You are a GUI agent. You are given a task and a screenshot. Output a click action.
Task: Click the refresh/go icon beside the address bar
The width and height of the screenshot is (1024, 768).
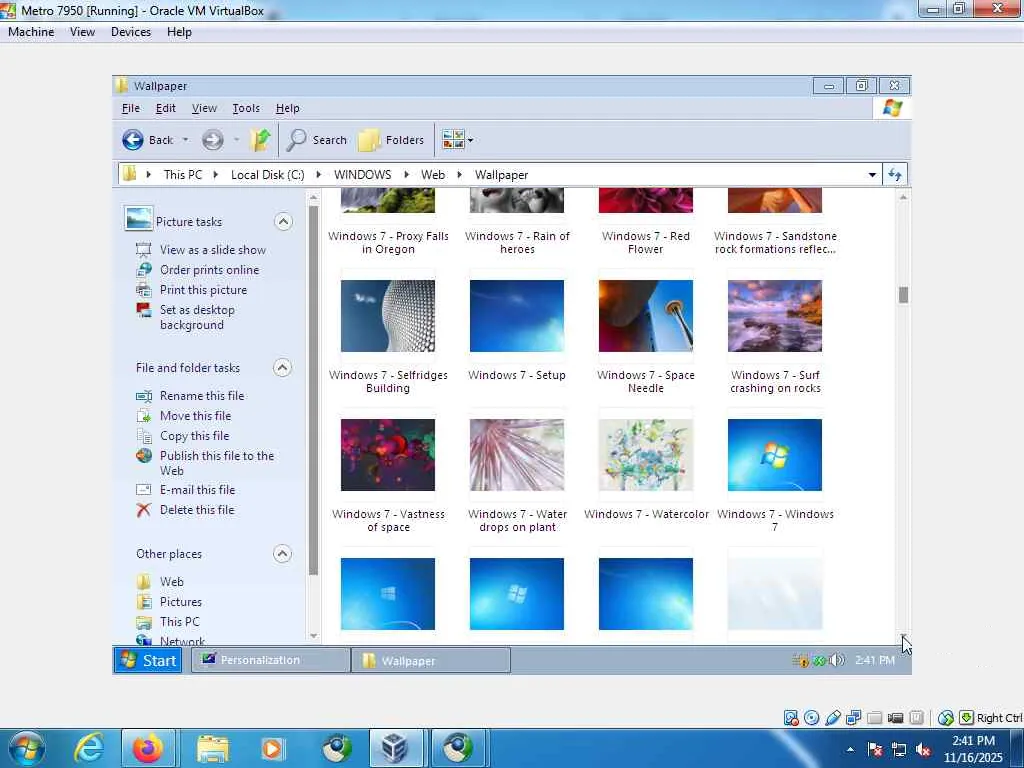coord(895,175)
